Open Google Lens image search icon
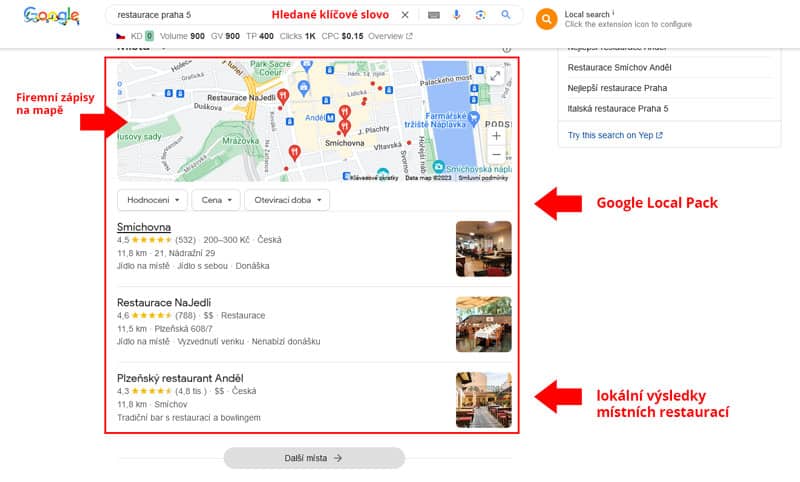Screen dimensions: 800x482 [480, 15]
